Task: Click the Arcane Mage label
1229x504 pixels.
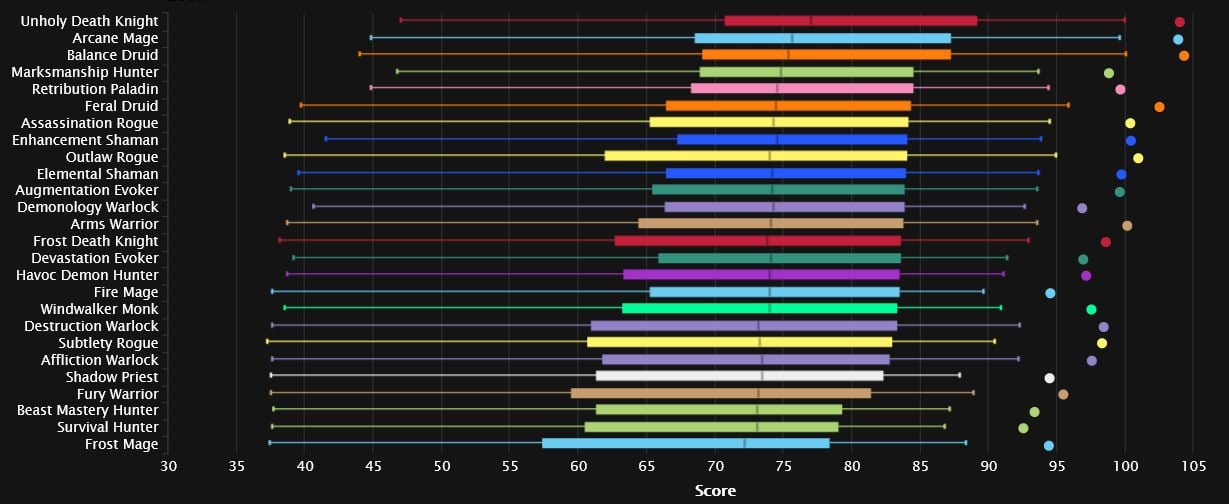Action: click(115, 38)
